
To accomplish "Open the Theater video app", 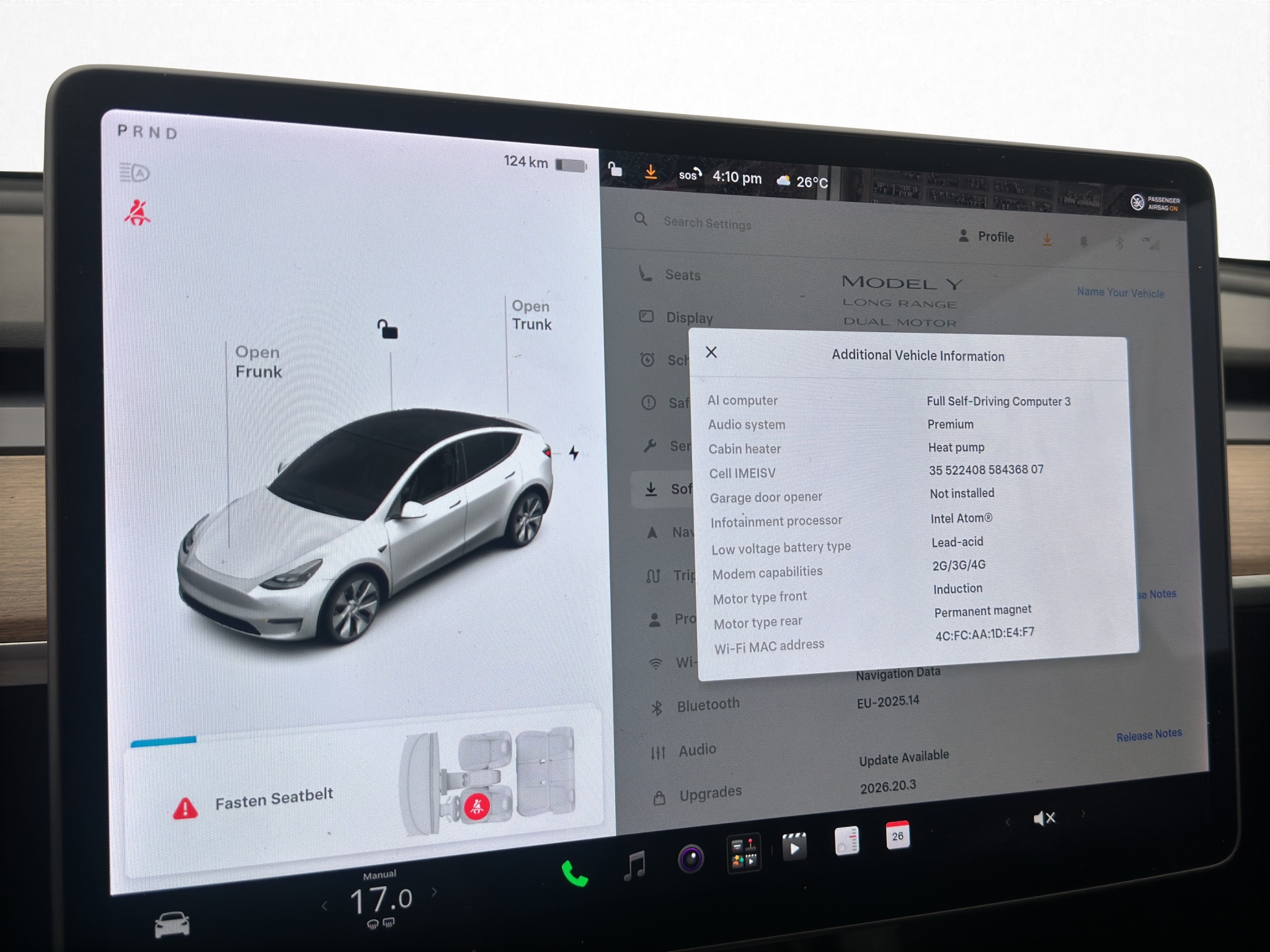I will (x=794, y=847).
